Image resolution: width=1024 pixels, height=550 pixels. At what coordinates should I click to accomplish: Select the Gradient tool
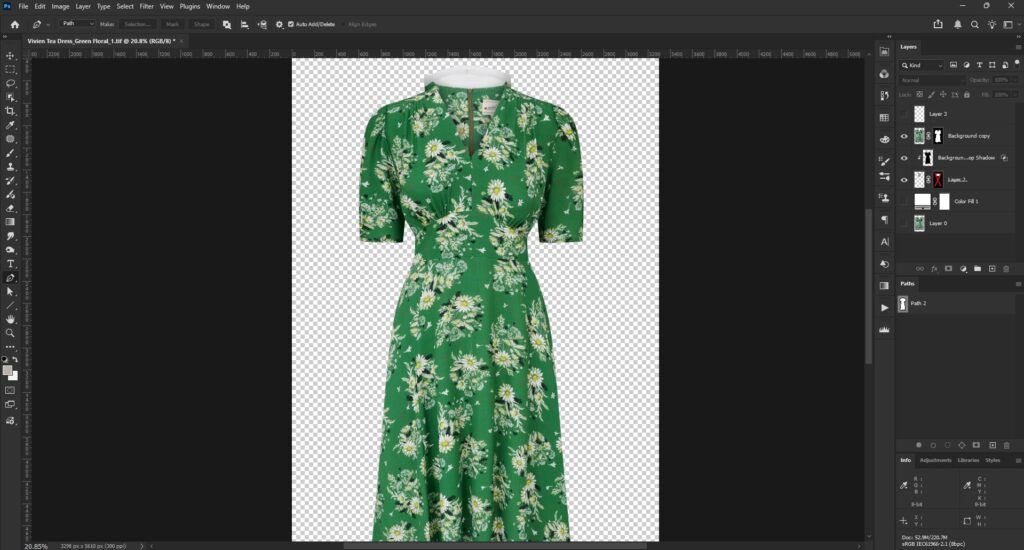click(x=10, y=222)
